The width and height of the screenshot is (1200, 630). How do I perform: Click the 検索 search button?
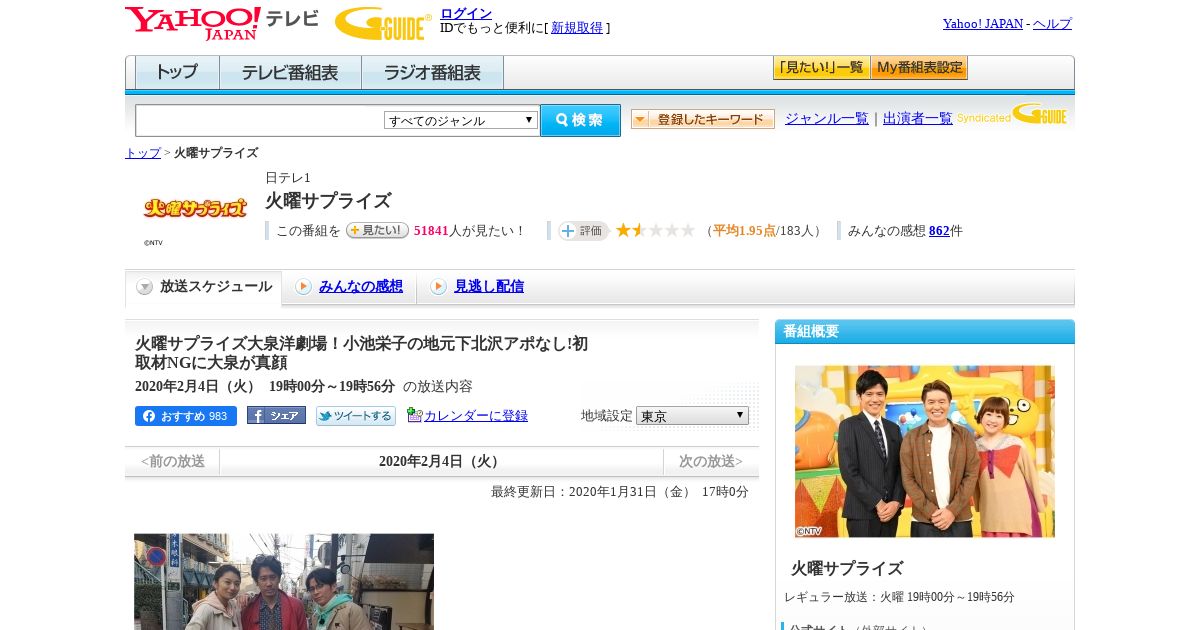point(580,120)
